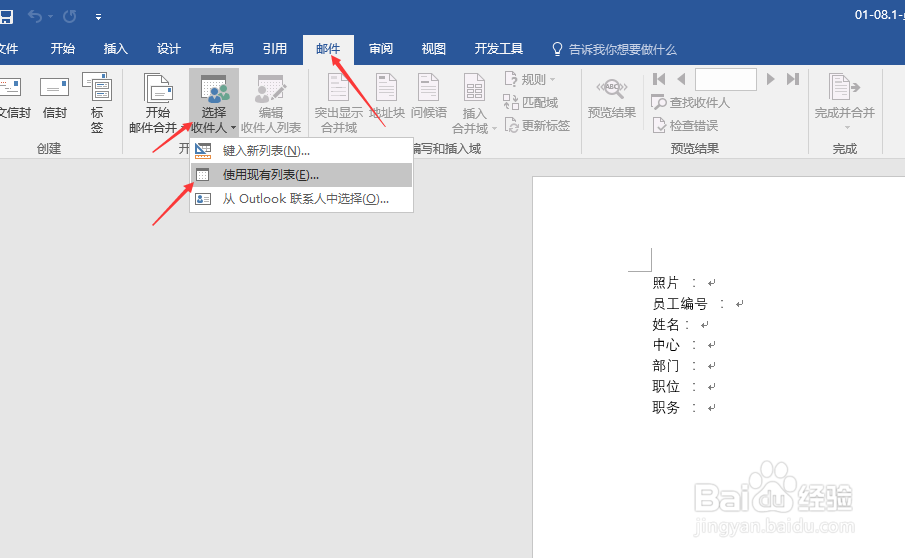Open the 引用 tab
The image size is (905, 558).
point(275,49)
